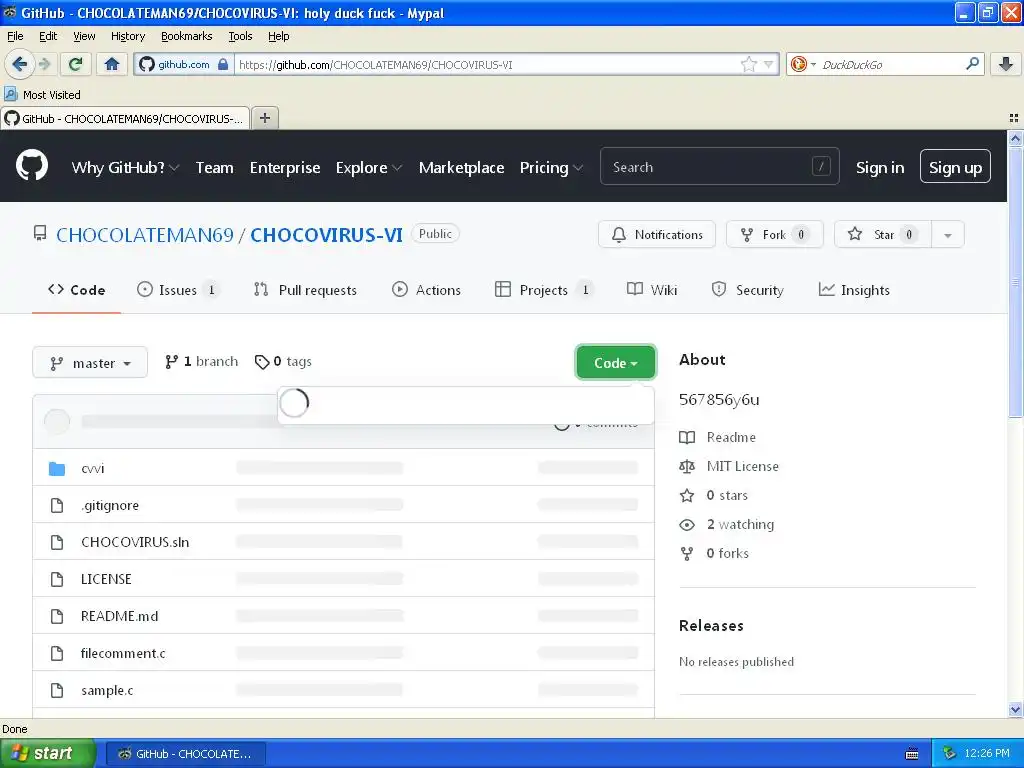Open the cvvi folder
The image size is (1024, 768).
[x=92, y=468]
